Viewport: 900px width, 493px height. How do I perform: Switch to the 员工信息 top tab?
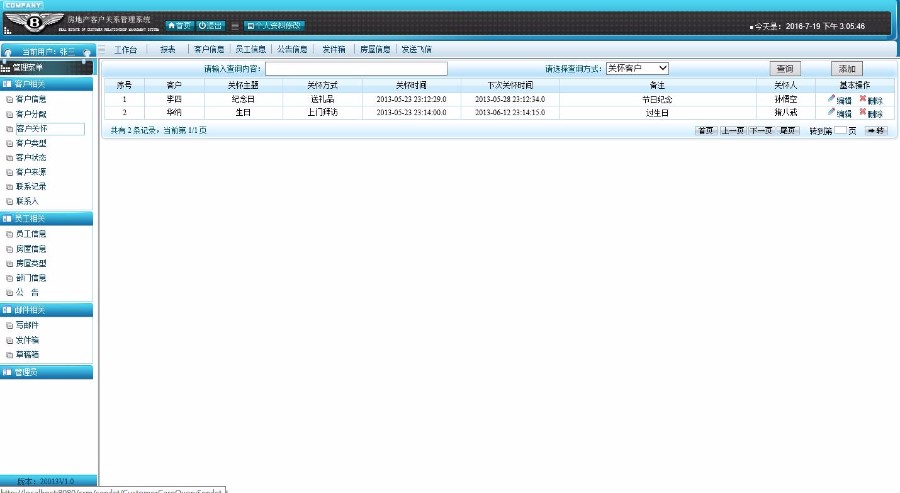251,50
